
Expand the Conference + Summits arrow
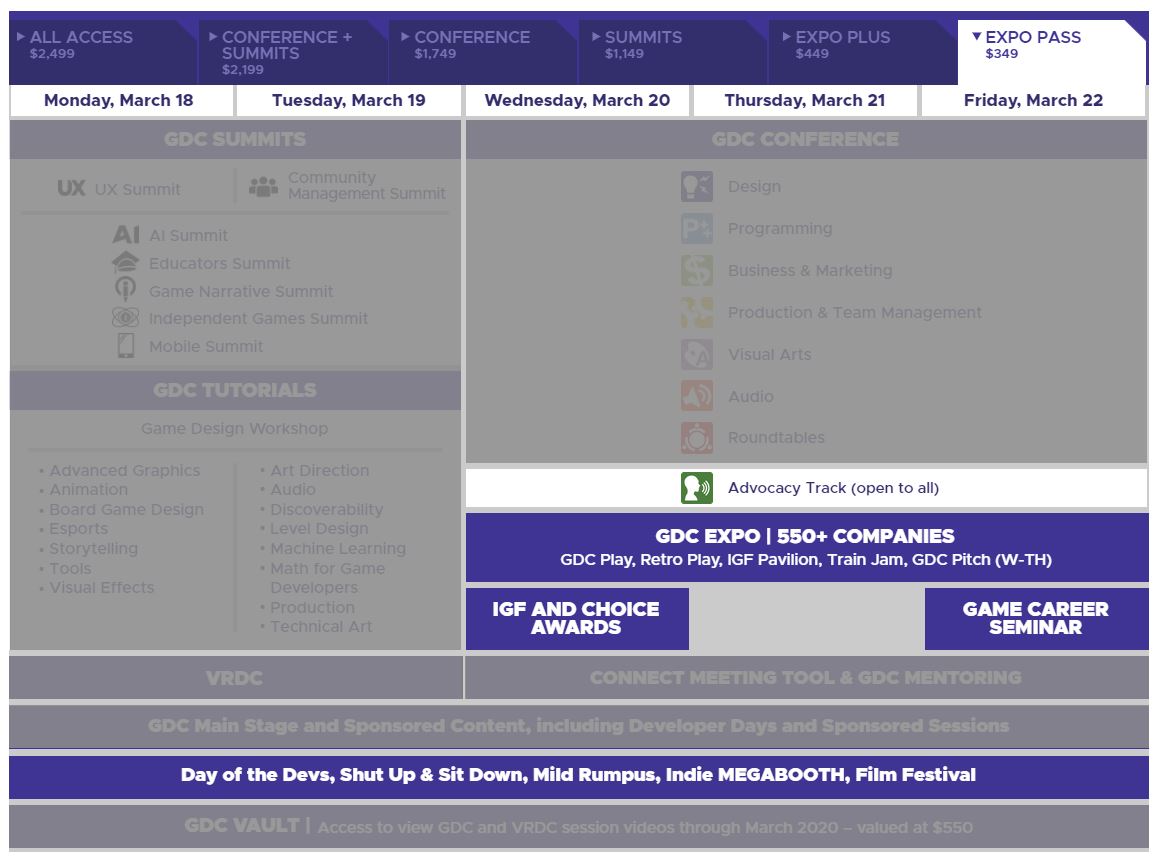pyautogui.click(x=213, y=36)
